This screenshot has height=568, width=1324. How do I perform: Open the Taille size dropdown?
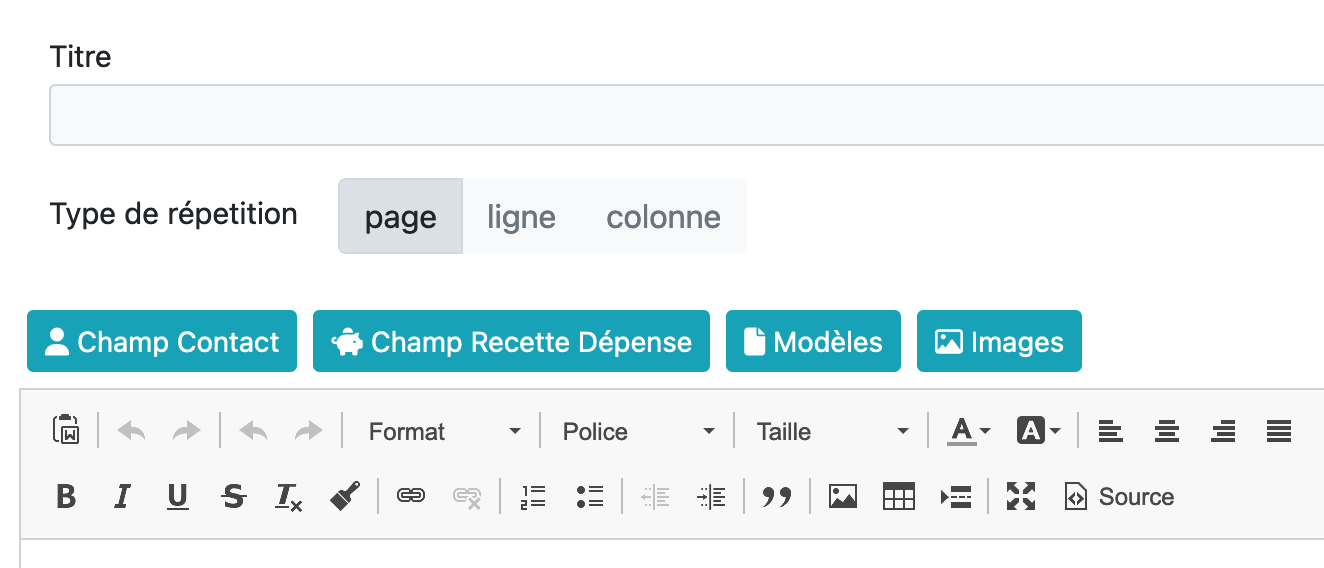[833, 431]
